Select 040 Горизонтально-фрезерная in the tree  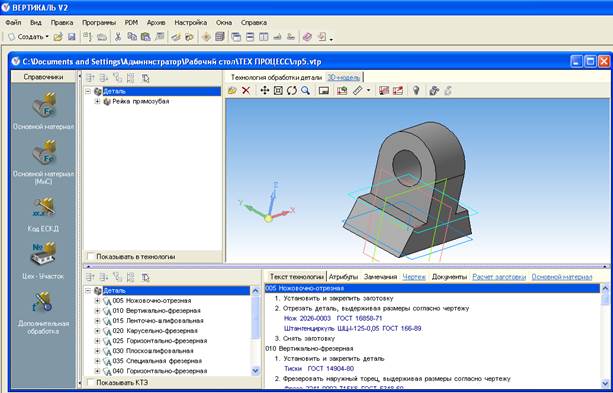tap(160, 371)
